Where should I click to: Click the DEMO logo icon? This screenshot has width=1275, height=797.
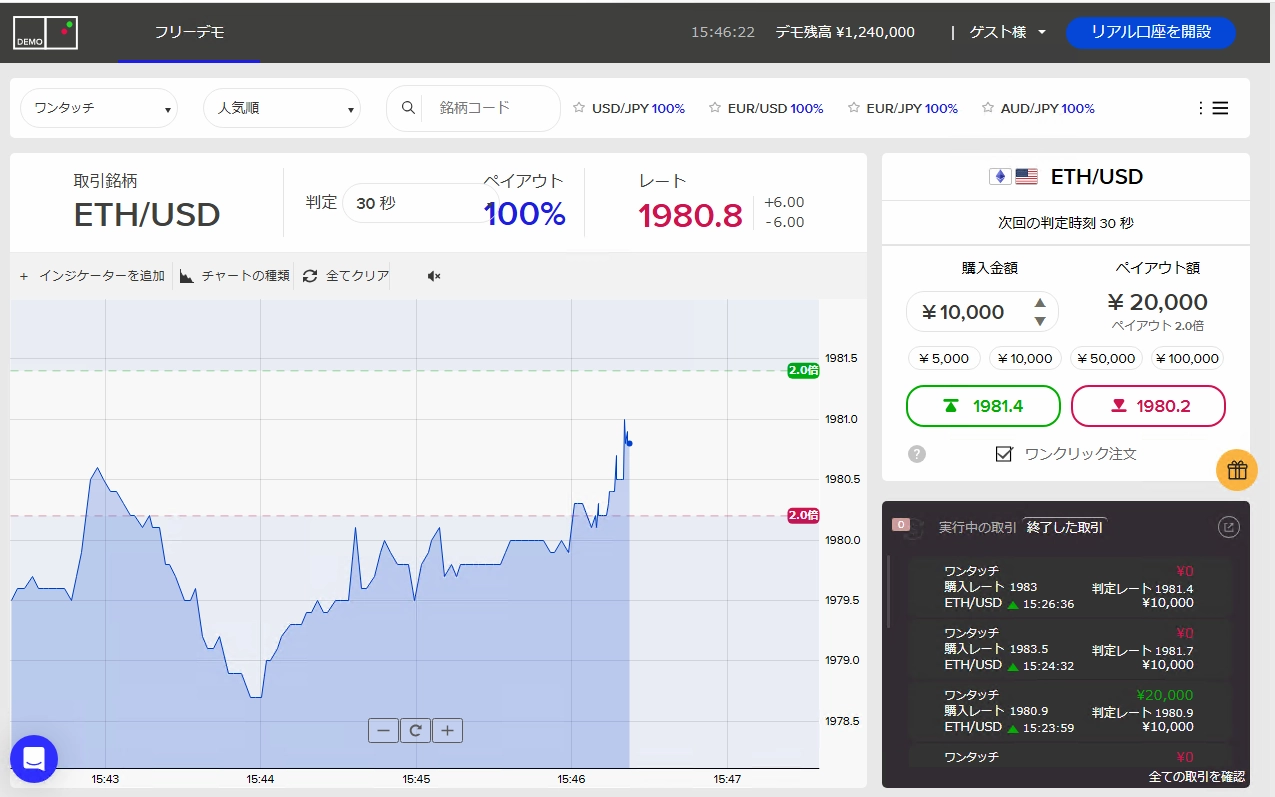click(45, 33)
